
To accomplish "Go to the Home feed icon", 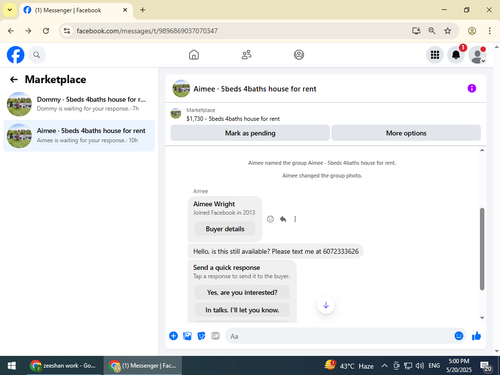I will tap(194, 55).
